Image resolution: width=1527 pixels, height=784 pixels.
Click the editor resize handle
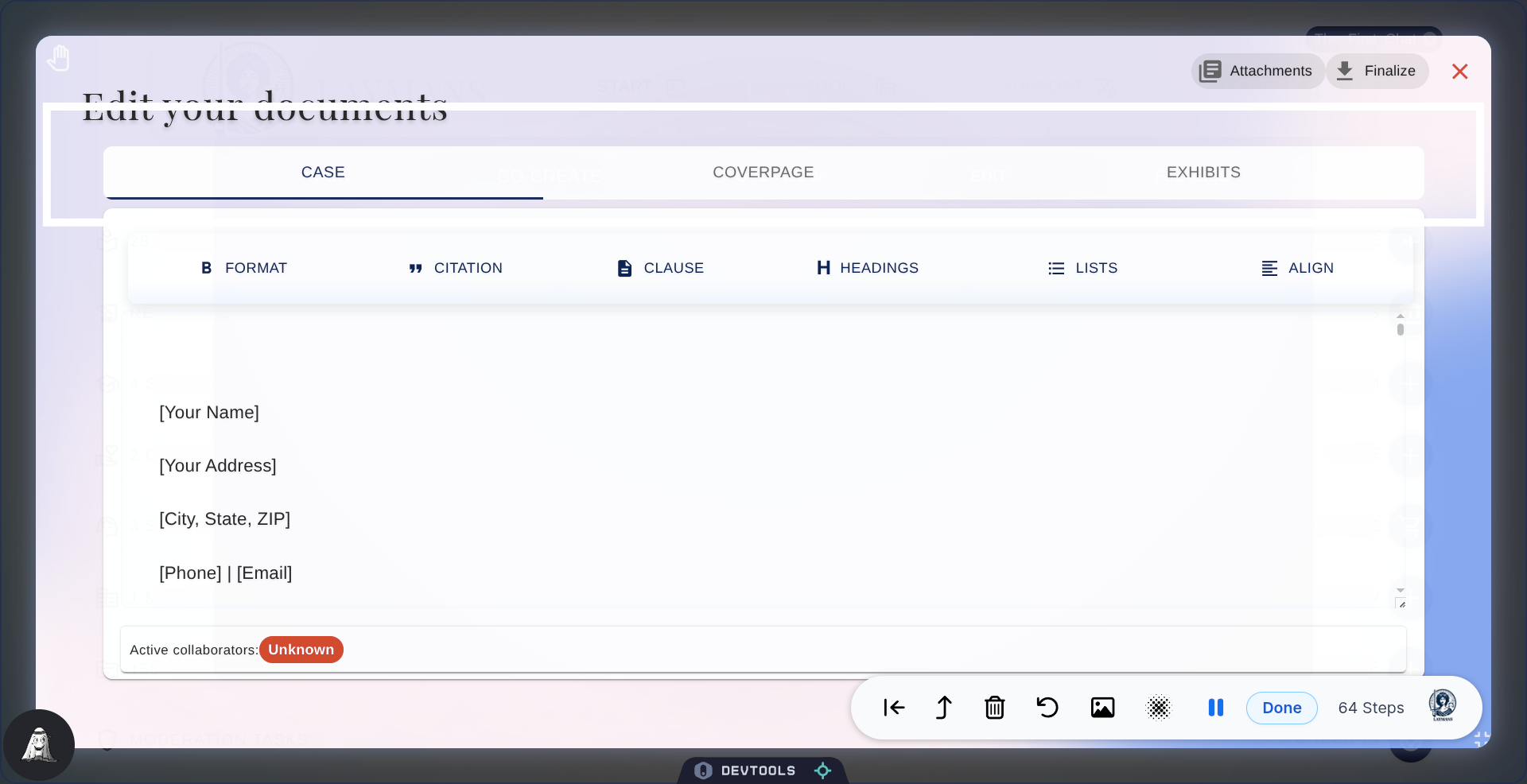point(1401,604)
